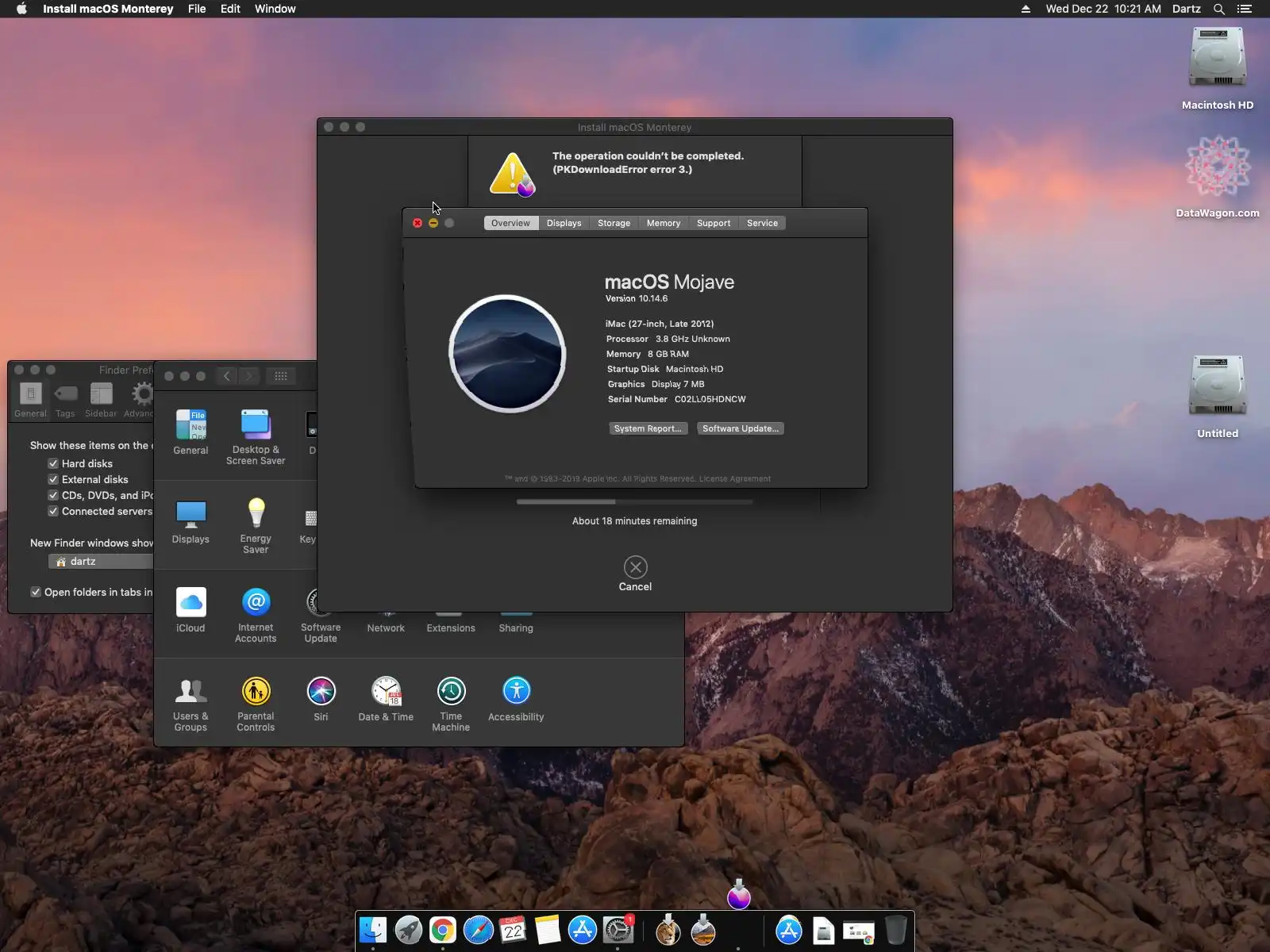
Task: Toggle the Hard disks checkbox
Action: click(x=53, y=463)
